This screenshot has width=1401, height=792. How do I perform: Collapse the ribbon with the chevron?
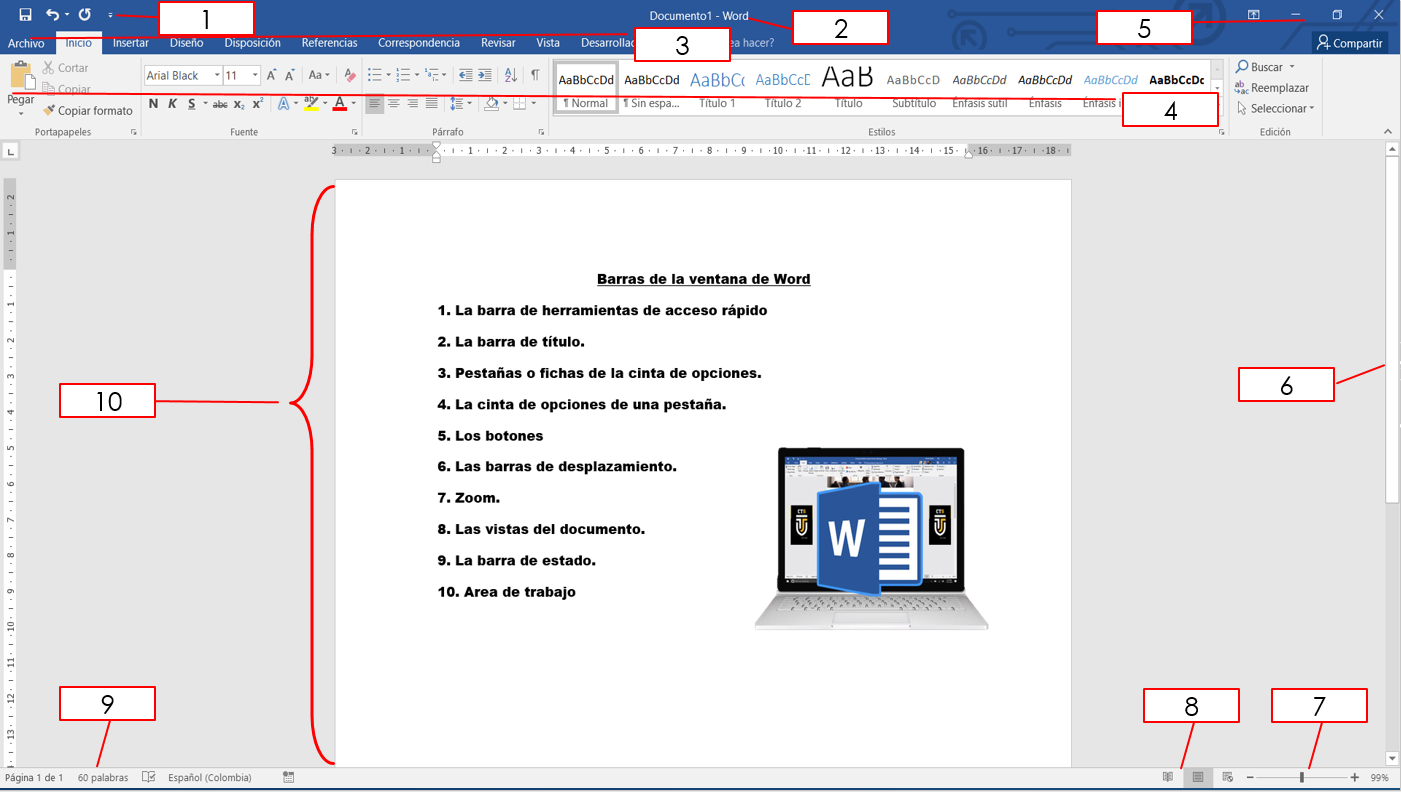(x=1387, y=132)
